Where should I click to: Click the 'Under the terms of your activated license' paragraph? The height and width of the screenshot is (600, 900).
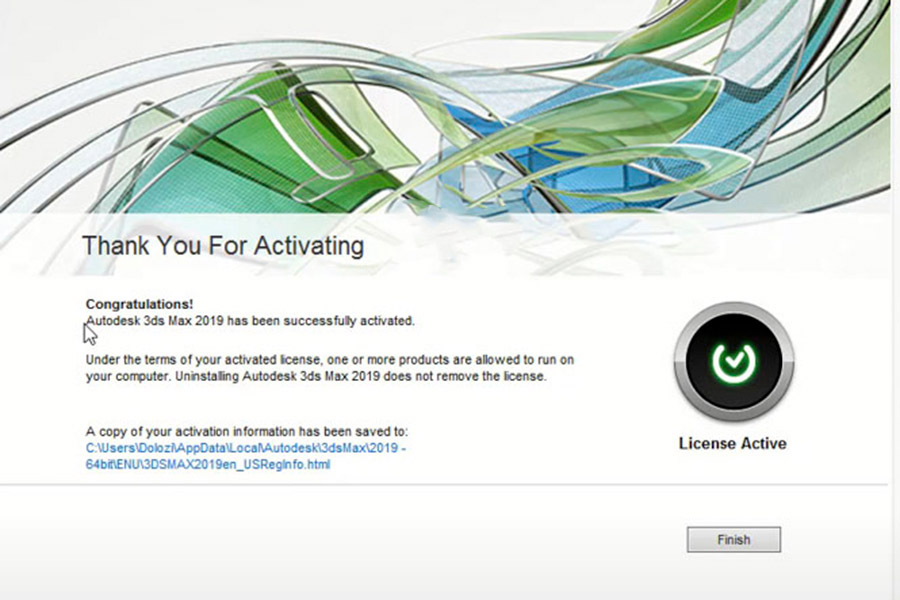point(330,368)
